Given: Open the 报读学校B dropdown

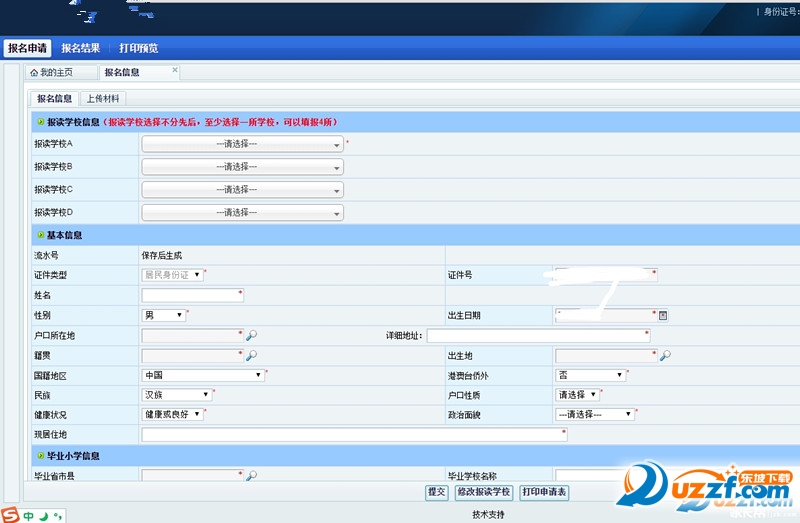Looking at the screenshot, I should click(x=242, y=167).
